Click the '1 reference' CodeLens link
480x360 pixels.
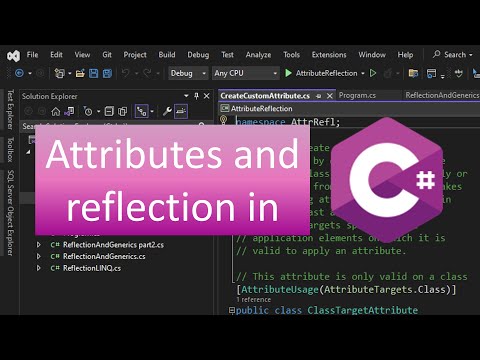pos(254,300)
